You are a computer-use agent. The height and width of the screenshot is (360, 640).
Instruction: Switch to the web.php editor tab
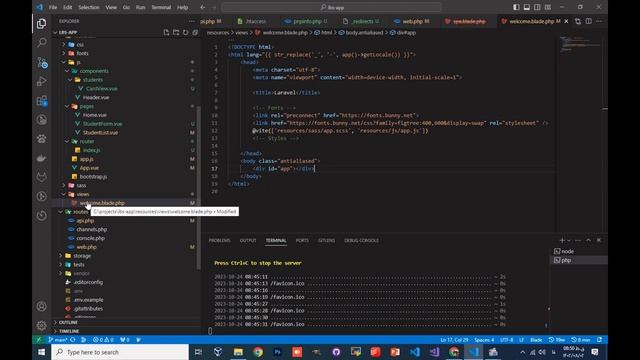[x=413, y=21]
